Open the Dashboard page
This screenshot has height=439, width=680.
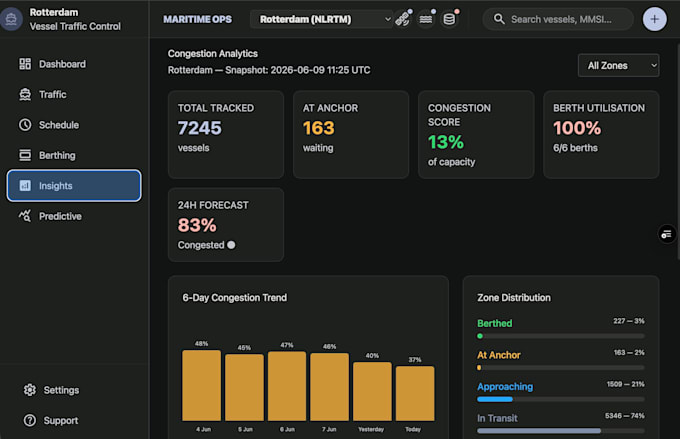[x=74, y=64]
